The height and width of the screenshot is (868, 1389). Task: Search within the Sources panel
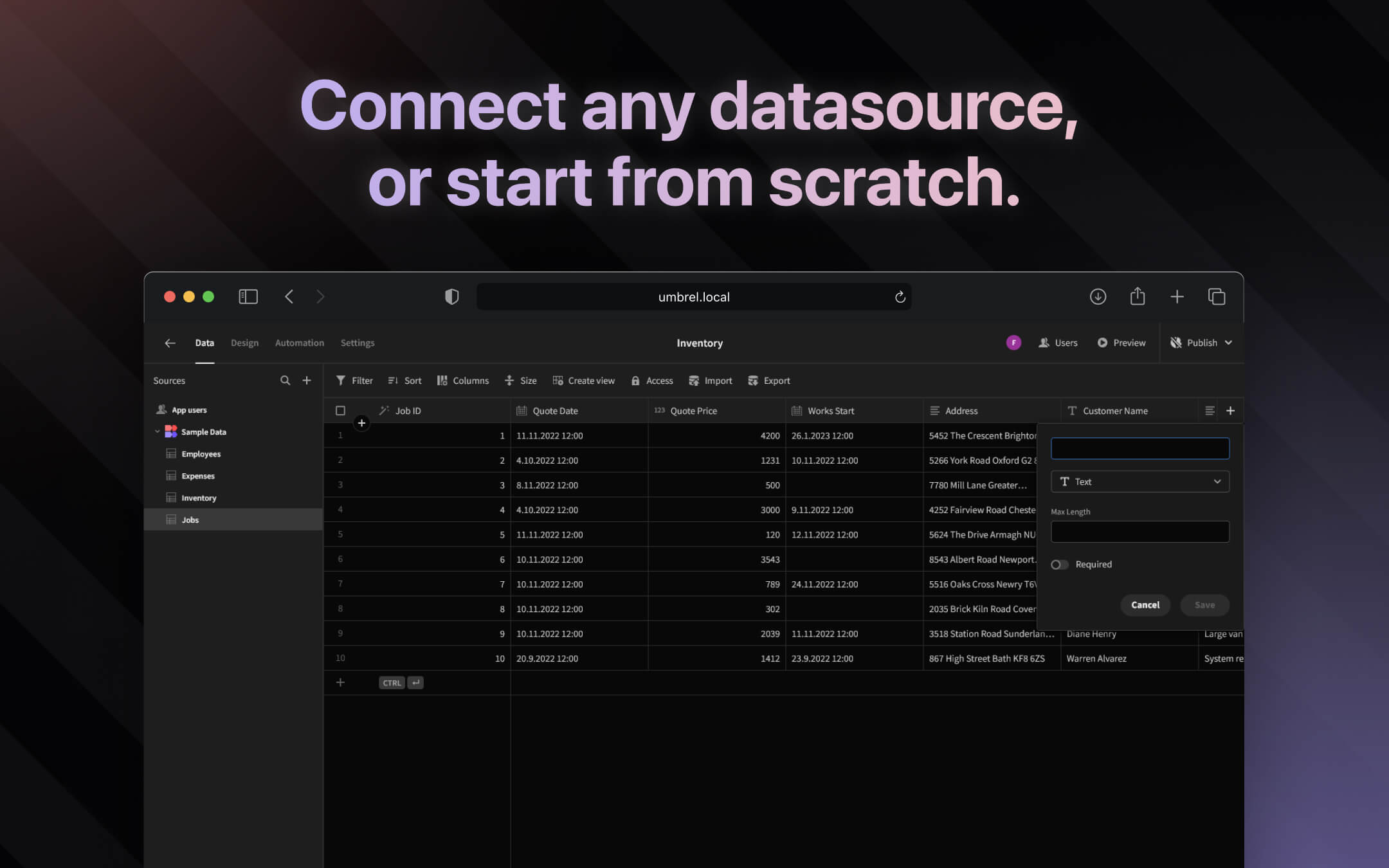point(285,380)
